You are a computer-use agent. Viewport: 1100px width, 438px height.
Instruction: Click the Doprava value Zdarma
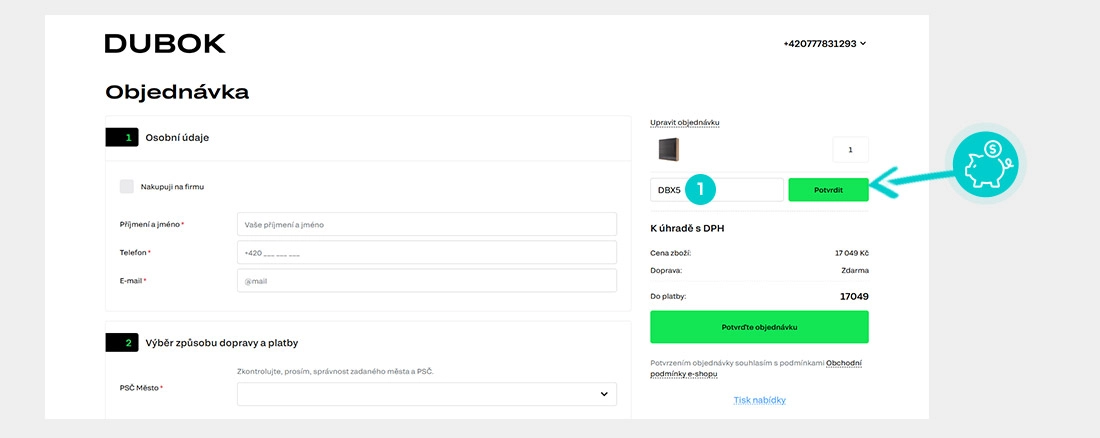pos(854,270)
